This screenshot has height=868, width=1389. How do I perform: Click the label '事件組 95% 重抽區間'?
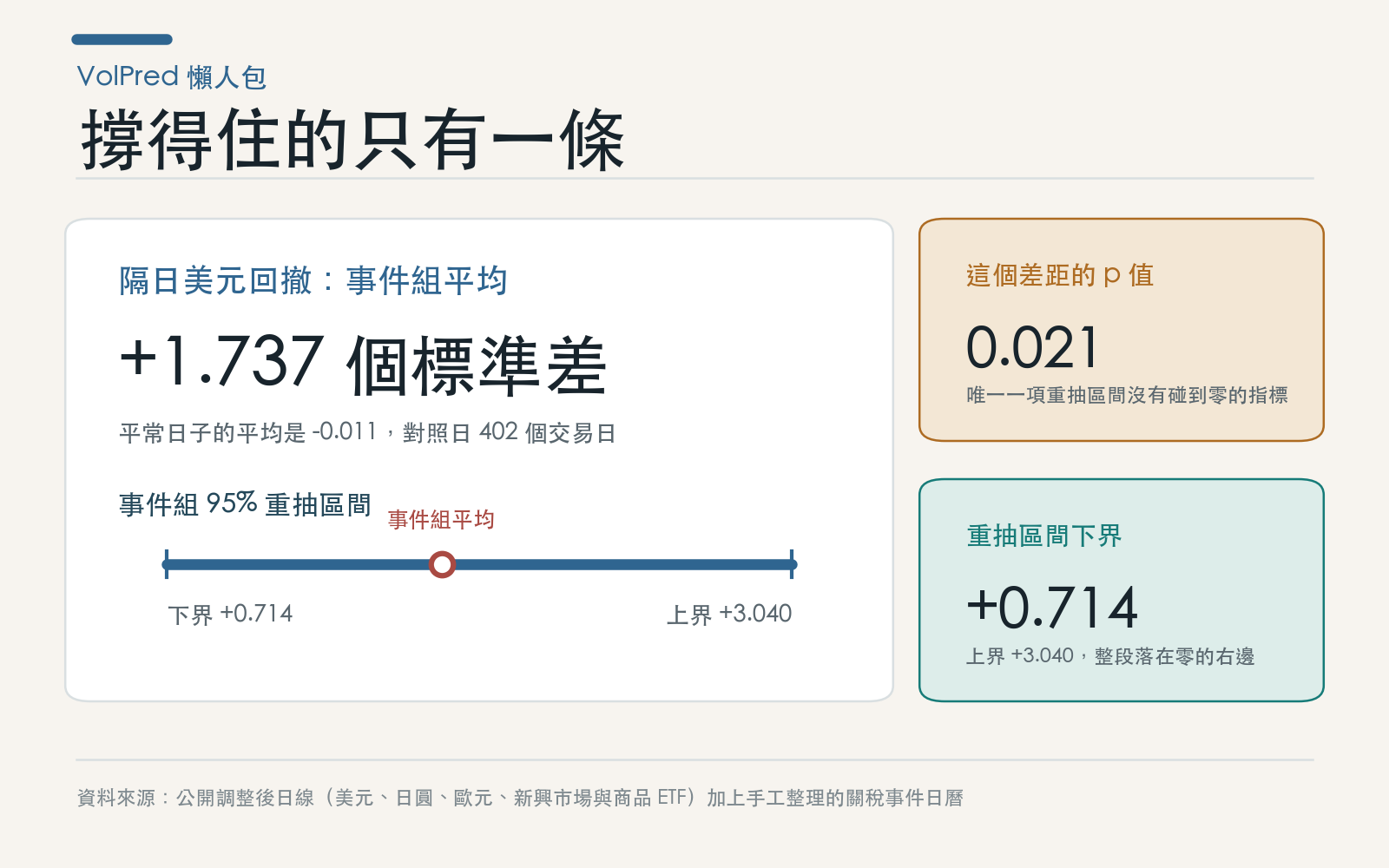pyautogui.click(x=245, y=503)
